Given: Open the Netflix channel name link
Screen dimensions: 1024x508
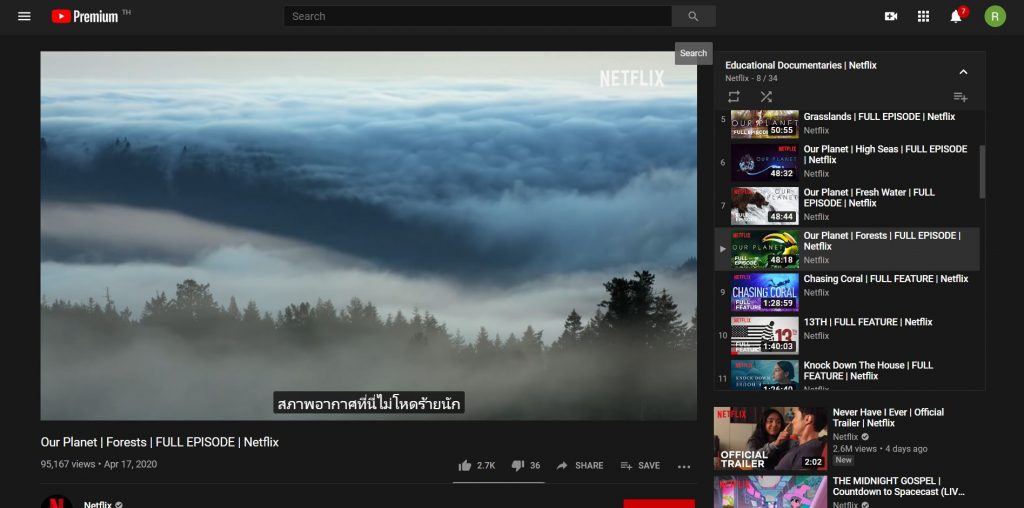Looking at the screenshot, I should 98,504.
